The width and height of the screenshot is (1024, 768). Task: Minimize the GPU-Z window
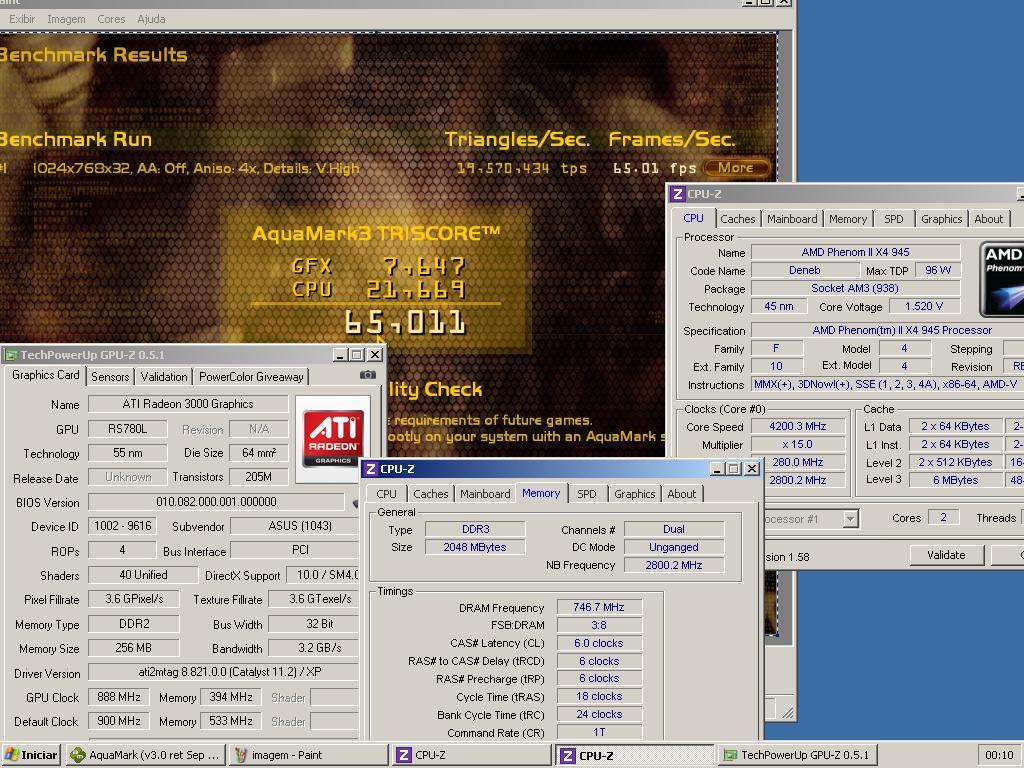pyautogui.click(x=340, y=355)
